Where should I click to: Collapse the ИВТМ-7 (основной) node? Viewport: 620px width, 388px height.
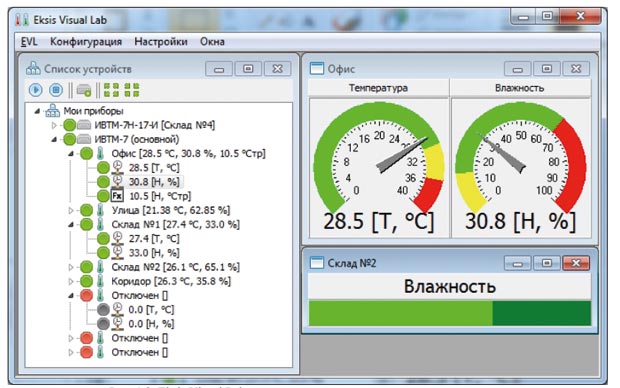coord(54,140)
